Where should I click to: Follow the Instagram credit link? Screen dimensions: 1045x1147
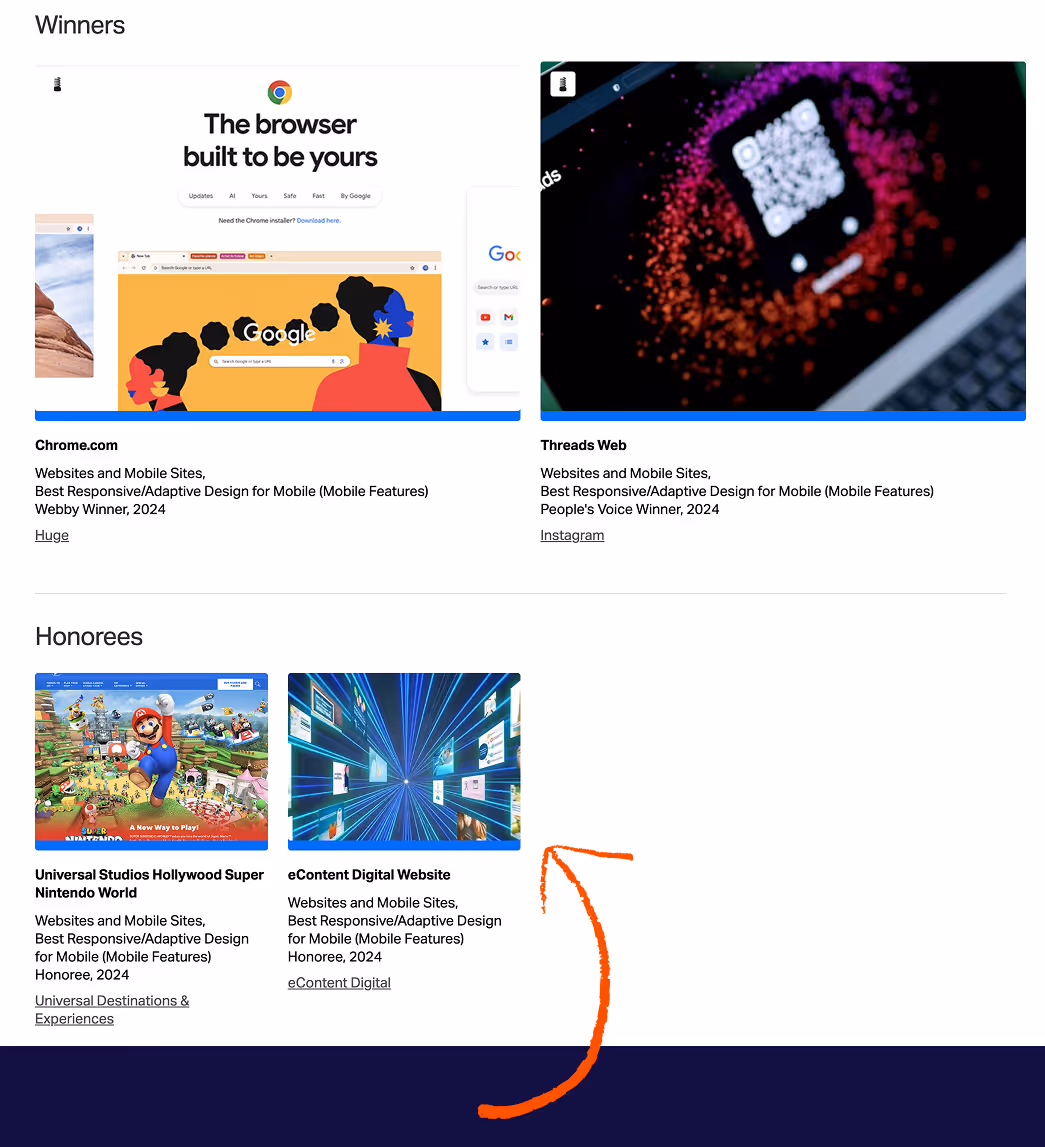(572, 535)
